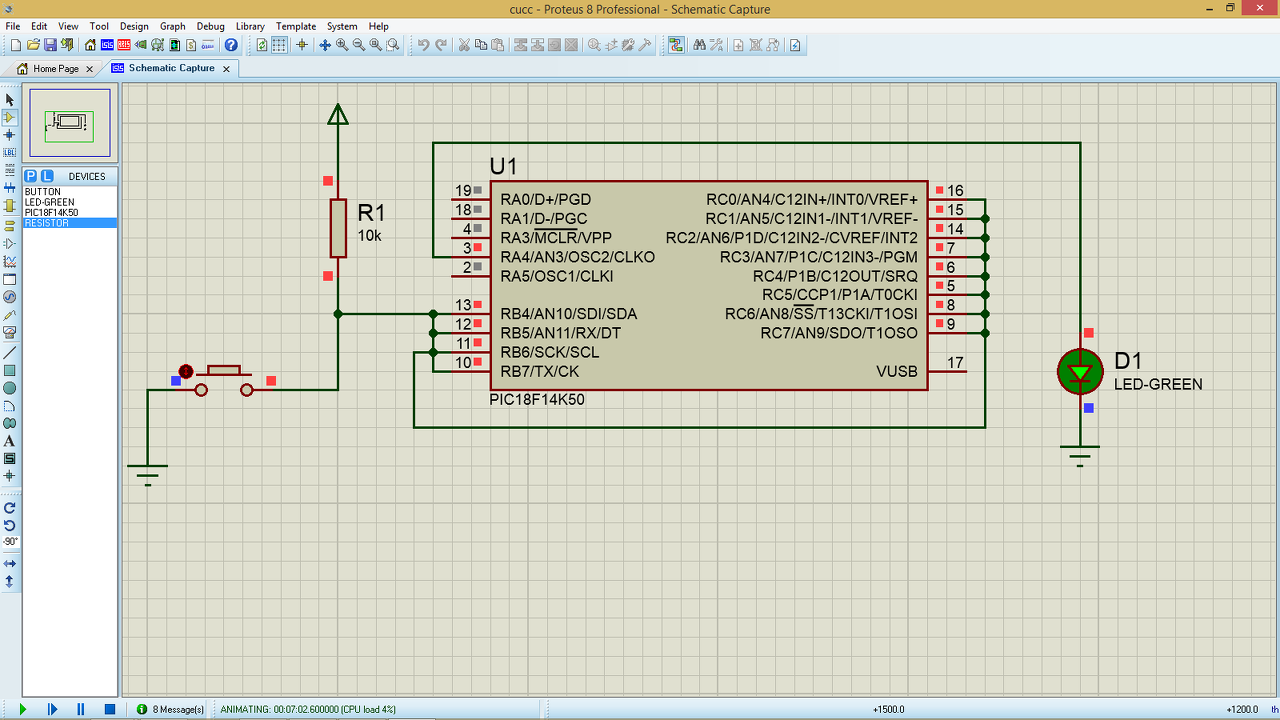Open the Edit menu
The height and width of the screenshot is (720, 1280).
[x=39, y=26]
